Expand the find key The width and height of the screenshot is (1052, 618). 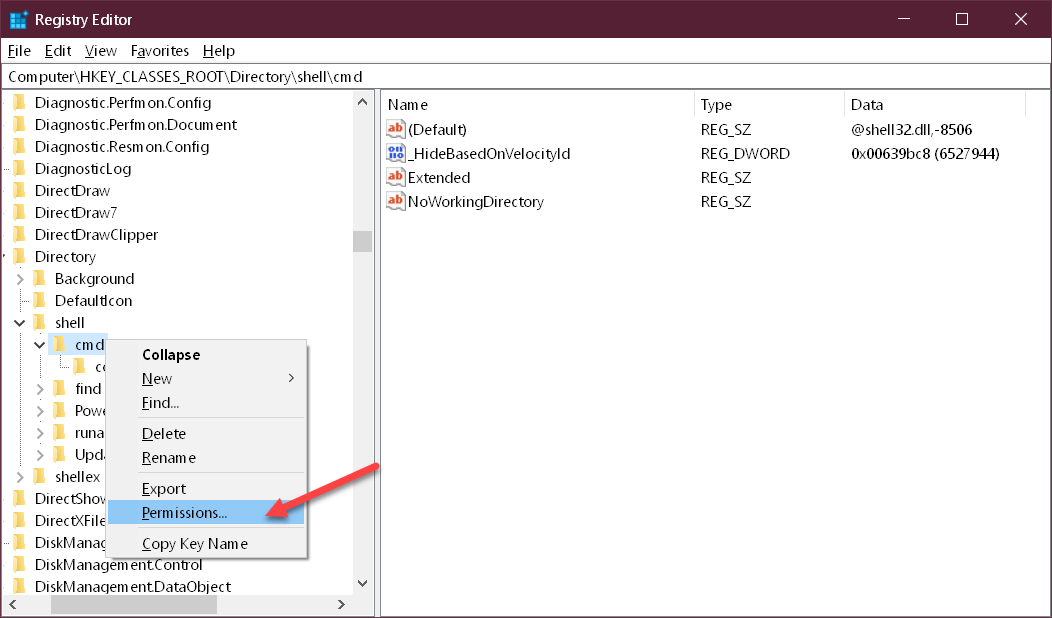40,389
